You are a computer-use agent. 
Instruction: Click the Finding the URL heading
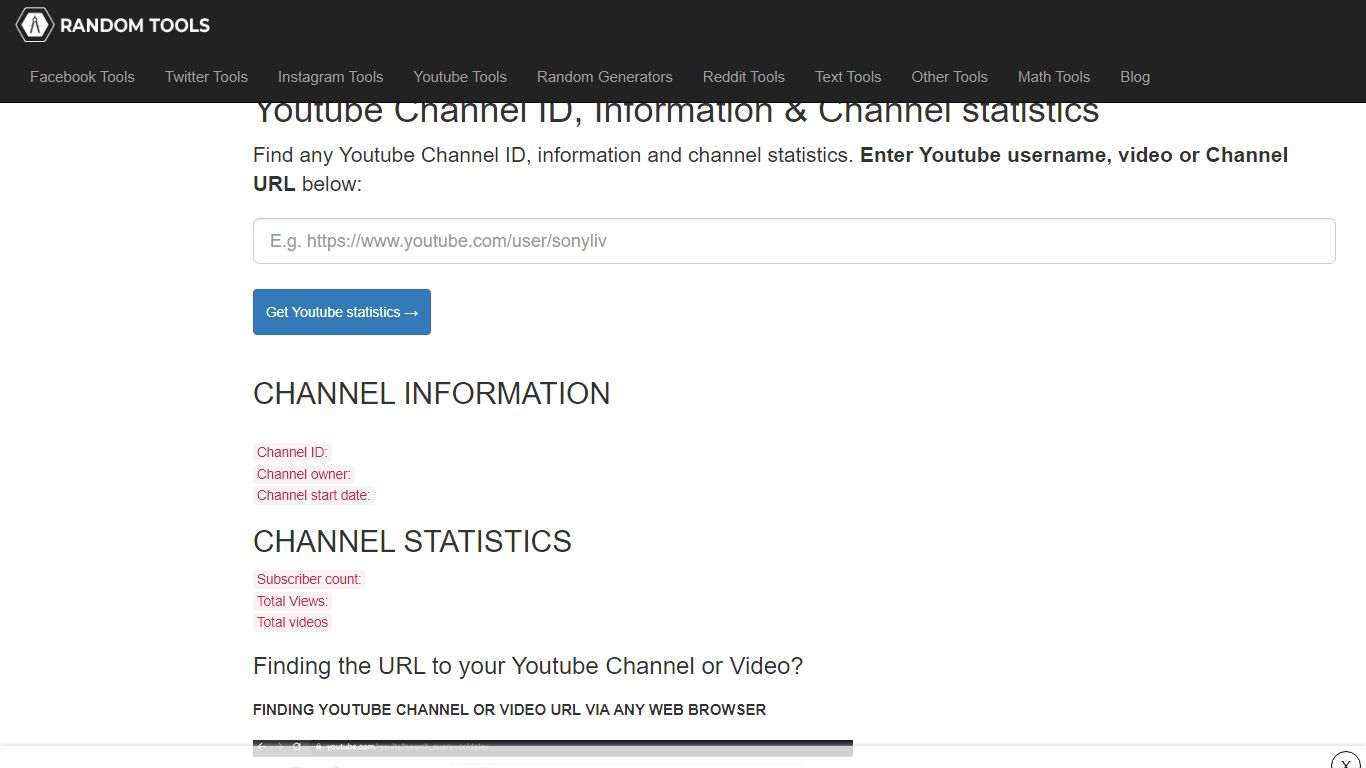tap(528, 666)
